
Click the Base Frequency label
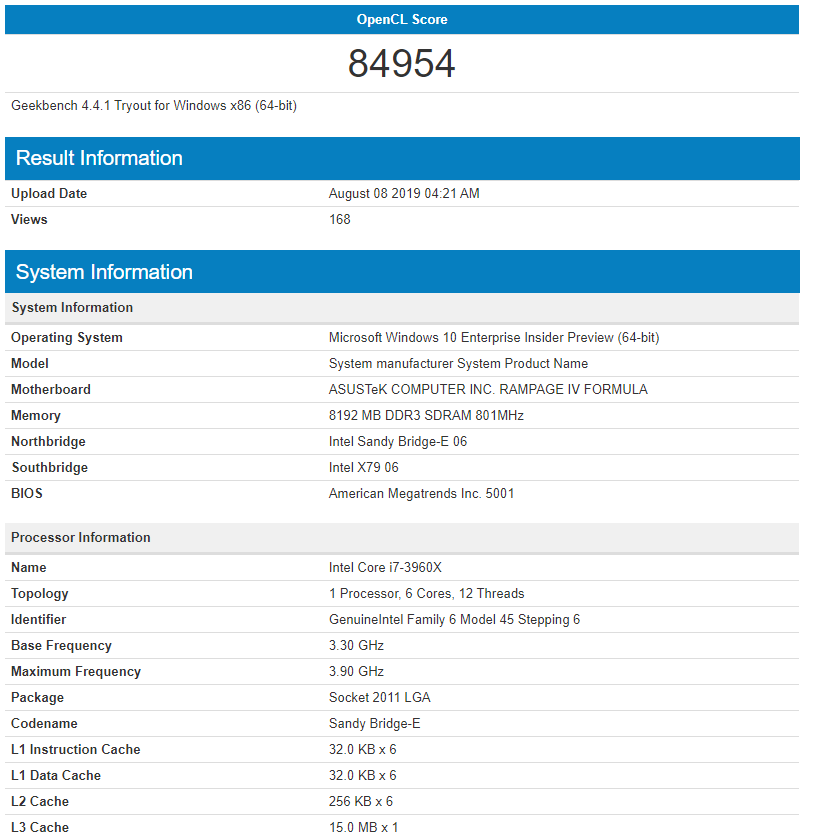click(x=61, y=646)
